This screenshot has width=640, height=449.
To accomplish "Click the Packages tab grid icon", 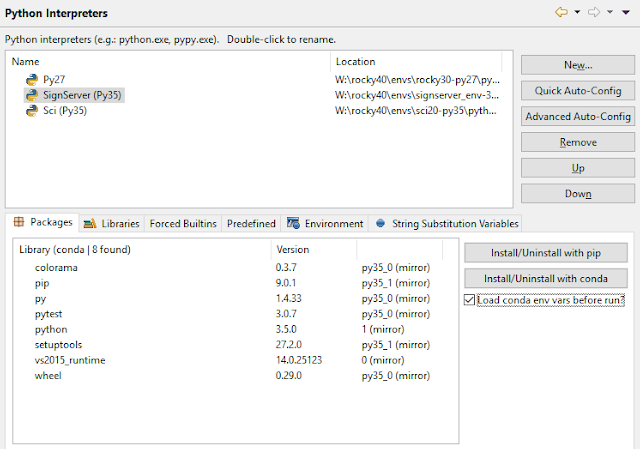I will pyautogui.click(x=19, y=222).
